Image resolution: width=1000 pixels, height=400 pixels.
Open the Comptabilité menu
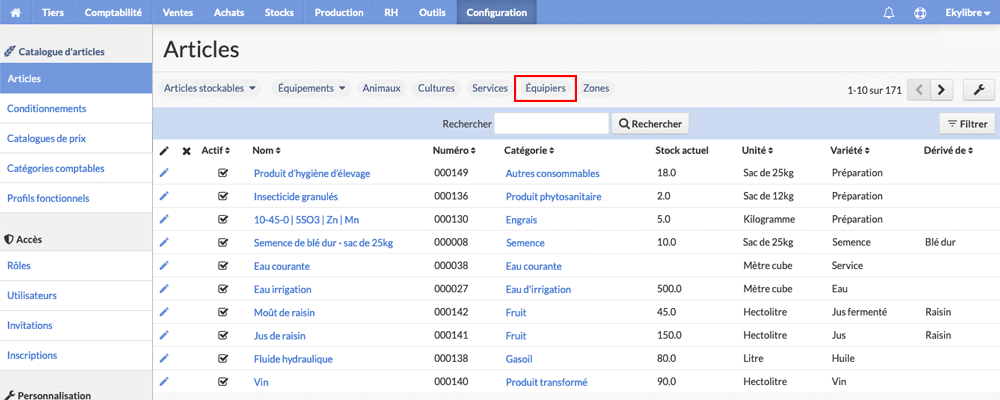113,12
